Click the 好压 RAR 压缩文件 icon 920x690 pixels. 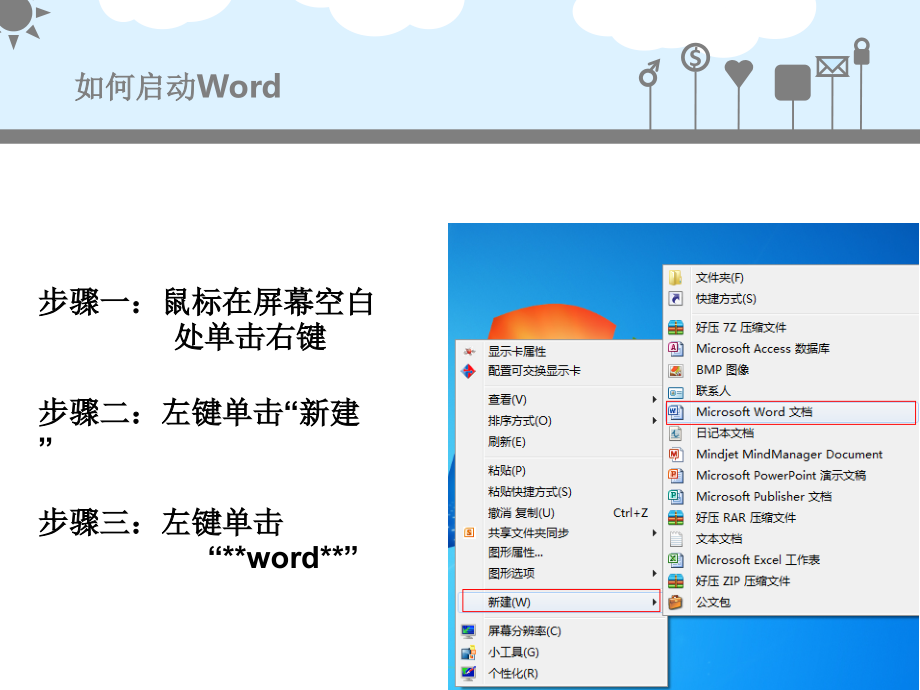point(676,518)
